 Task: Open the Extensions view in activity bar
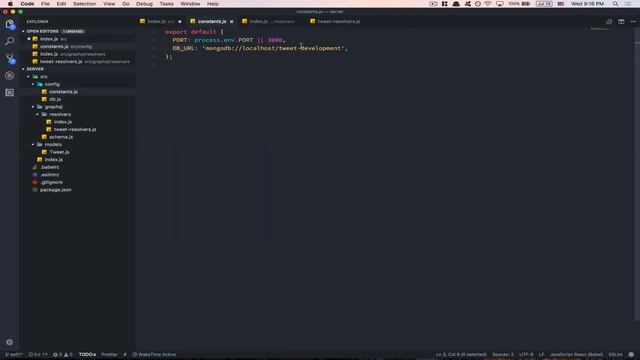(10, 93)
